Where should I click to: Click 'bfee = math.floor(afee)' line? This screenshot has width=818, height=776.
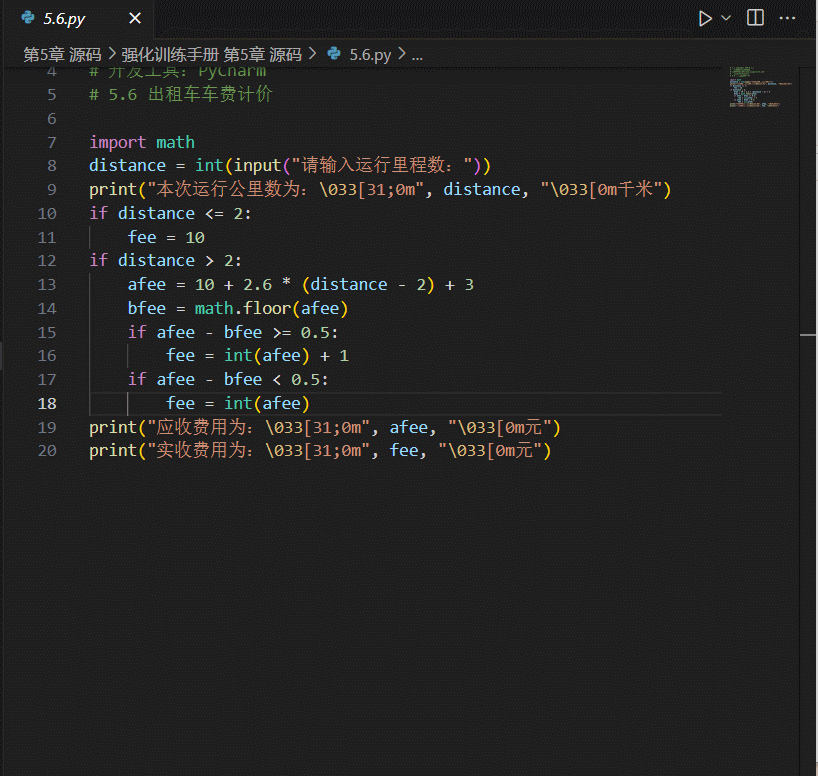(x=237, y=308)
